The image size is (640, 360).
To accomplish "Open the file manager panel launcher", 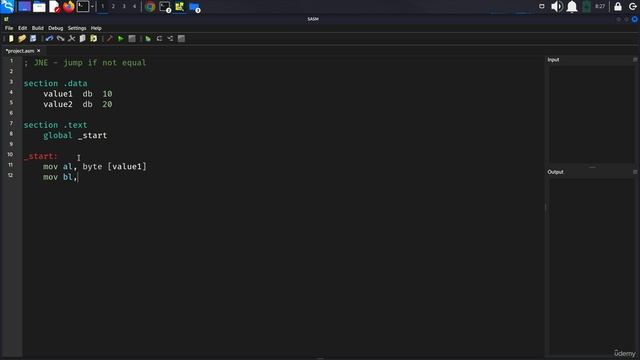I will (39, 7).
